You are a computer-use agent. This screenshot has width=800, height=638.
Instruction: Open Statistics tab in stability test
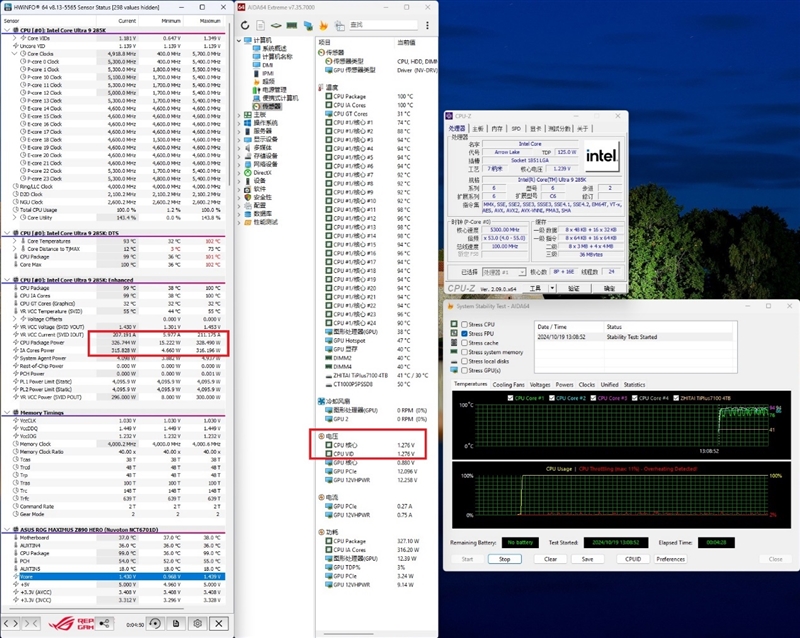(x=634, y=385)
